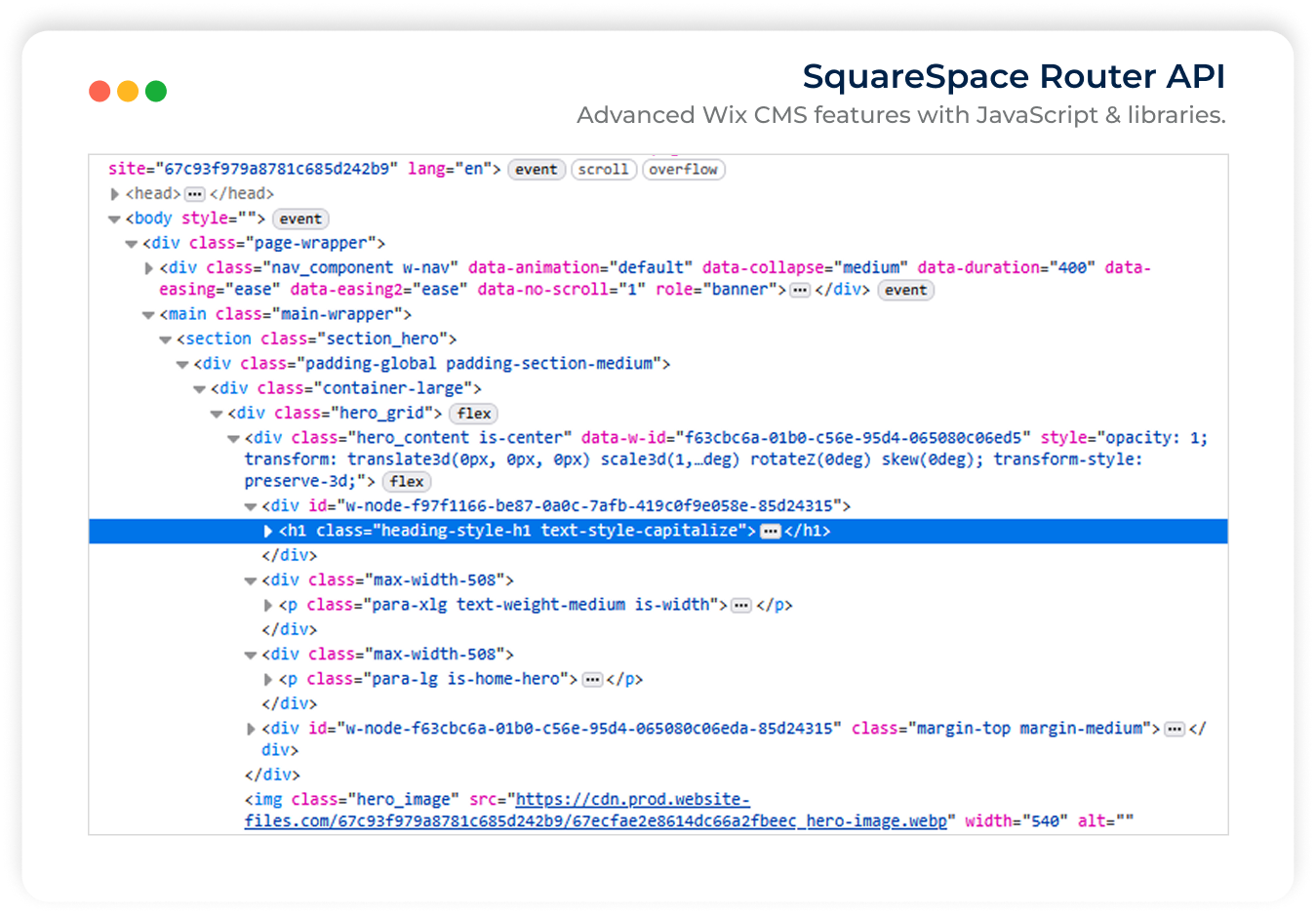Image resolution: width=1316 pixels, height=916 pixels.
Task: Click ellipsis in para-xlg paragraph
Action: point(741,606)
